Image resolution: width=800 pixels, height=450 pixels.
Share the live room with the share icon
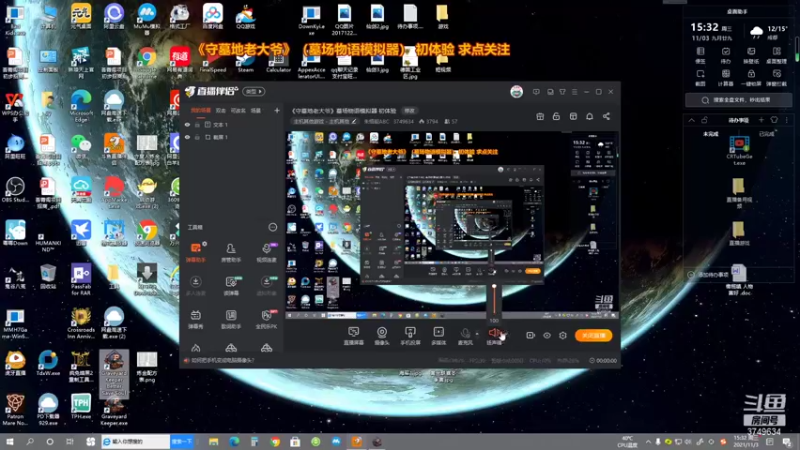(606, 116)
